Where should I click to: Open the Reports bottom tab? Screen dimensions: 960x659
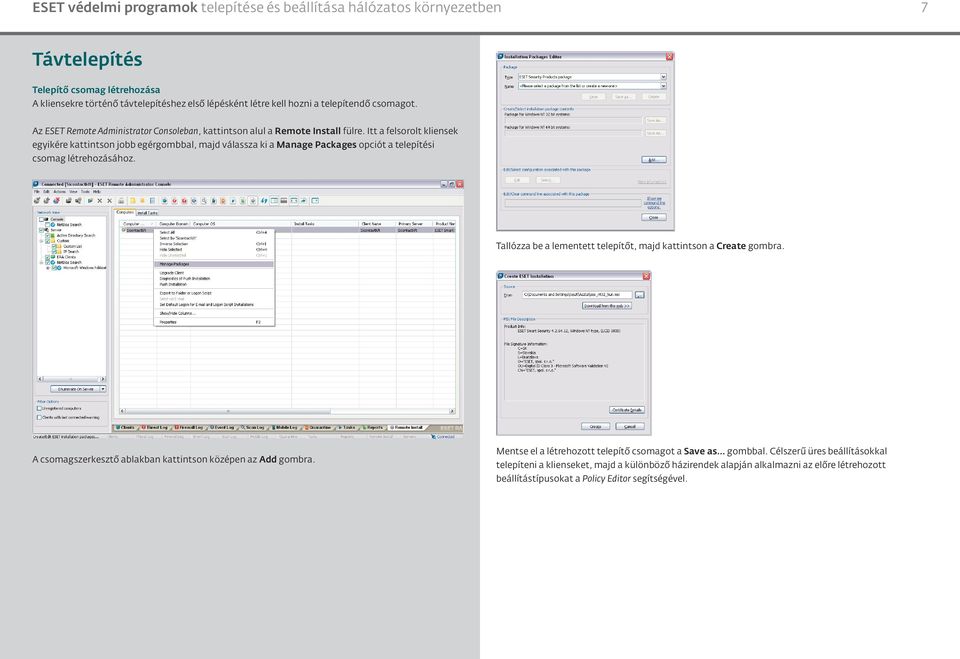tap(373, 427)
